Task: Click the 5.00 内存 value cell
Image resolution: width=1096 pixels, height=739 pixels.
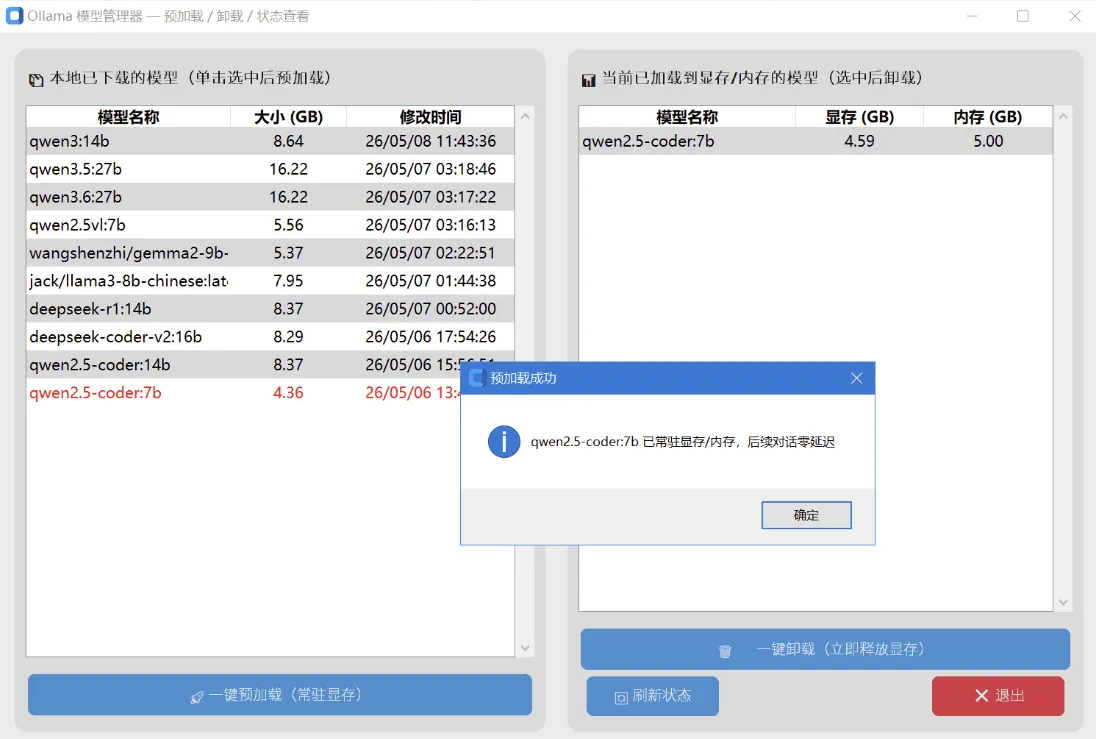Action: tap(988, 141)
